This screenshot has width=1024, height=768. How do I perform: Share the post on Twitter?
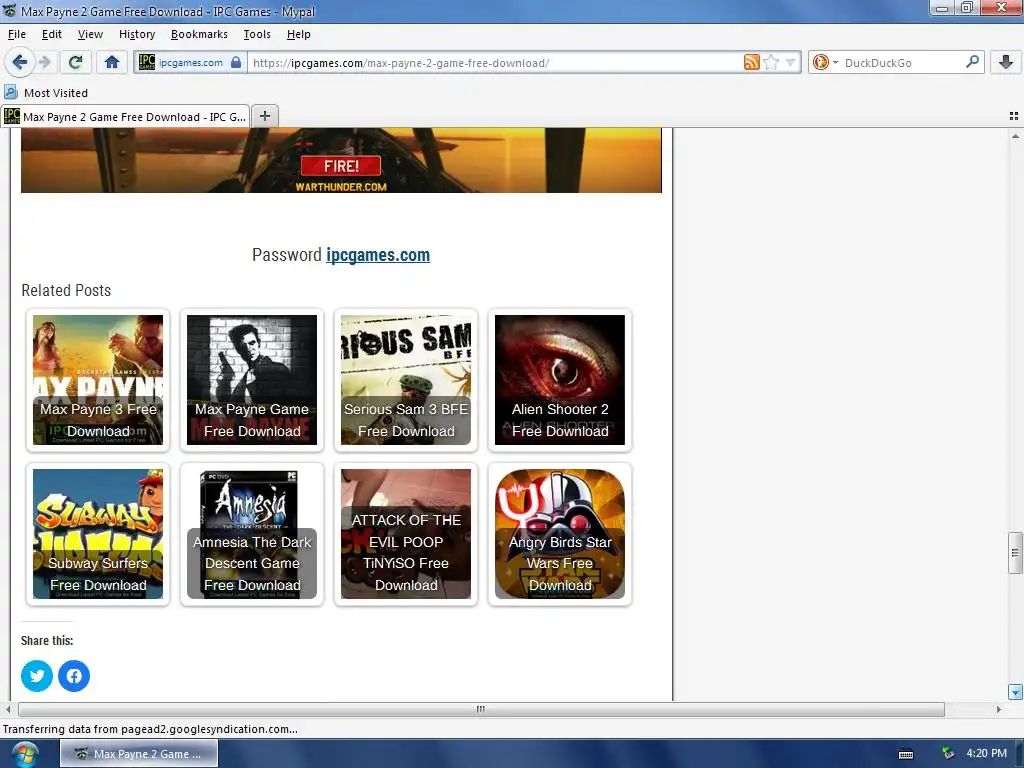click(37, 675)
